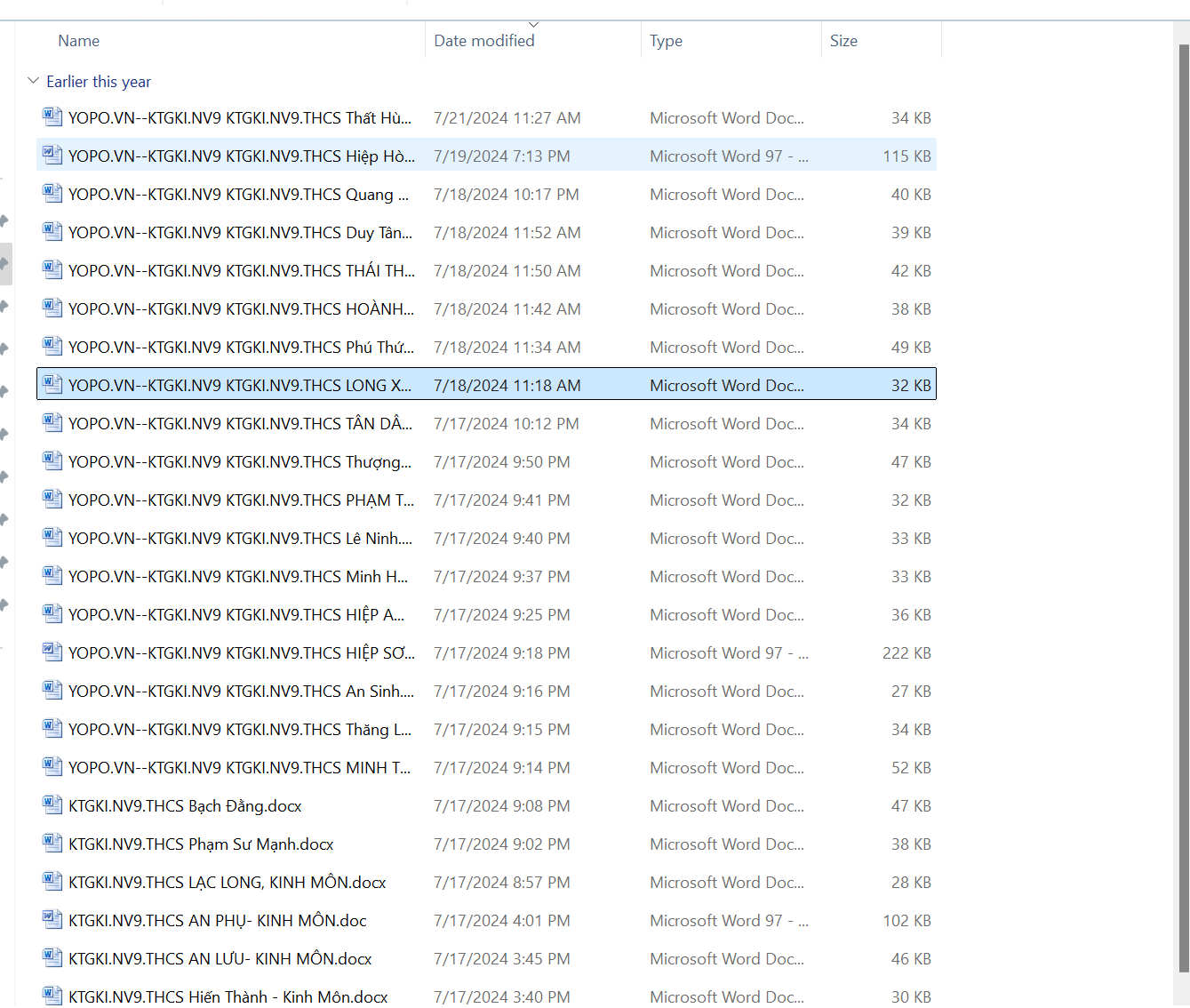Sort files by Size column header
Image resolution: width=1190 pixels, height=1008 pixels.
pos(843,41)
